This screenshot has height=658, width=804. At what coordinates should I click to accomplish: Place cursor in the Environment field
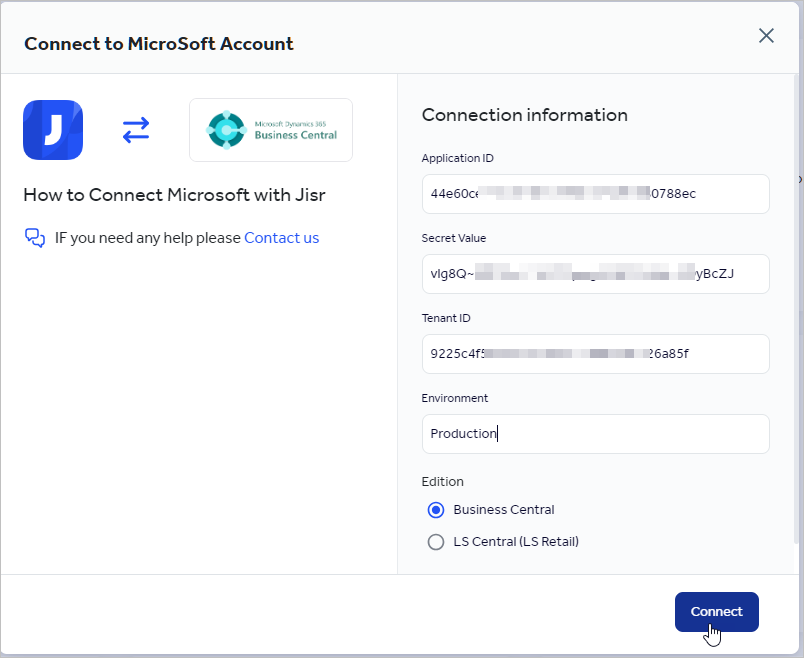[595, 434]
